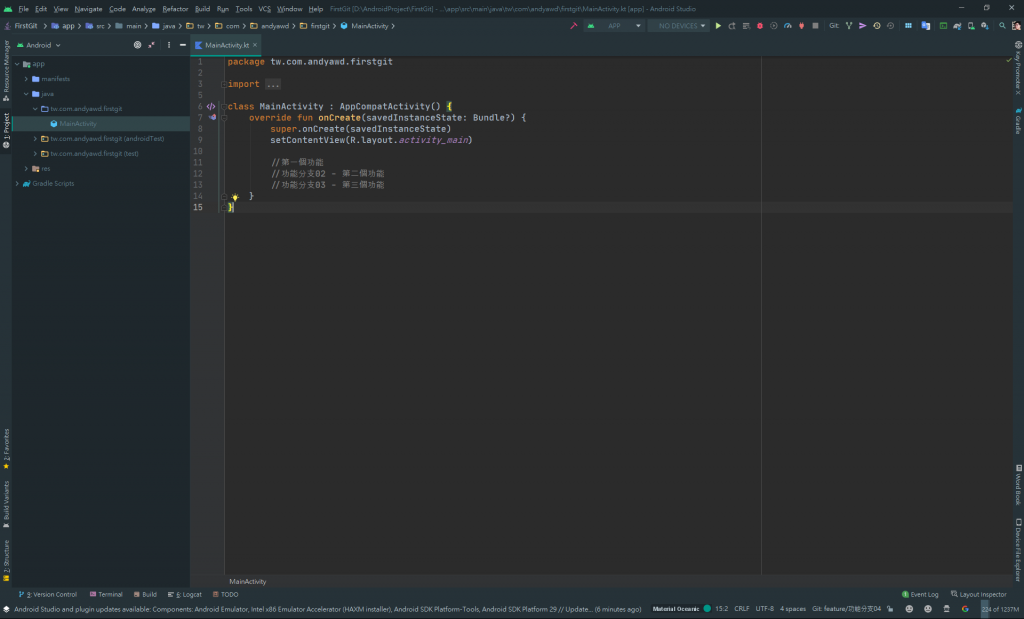Screen dimensions: 1024x619
Task: Click the Git update project branch icon
Action: click(848, 26)
